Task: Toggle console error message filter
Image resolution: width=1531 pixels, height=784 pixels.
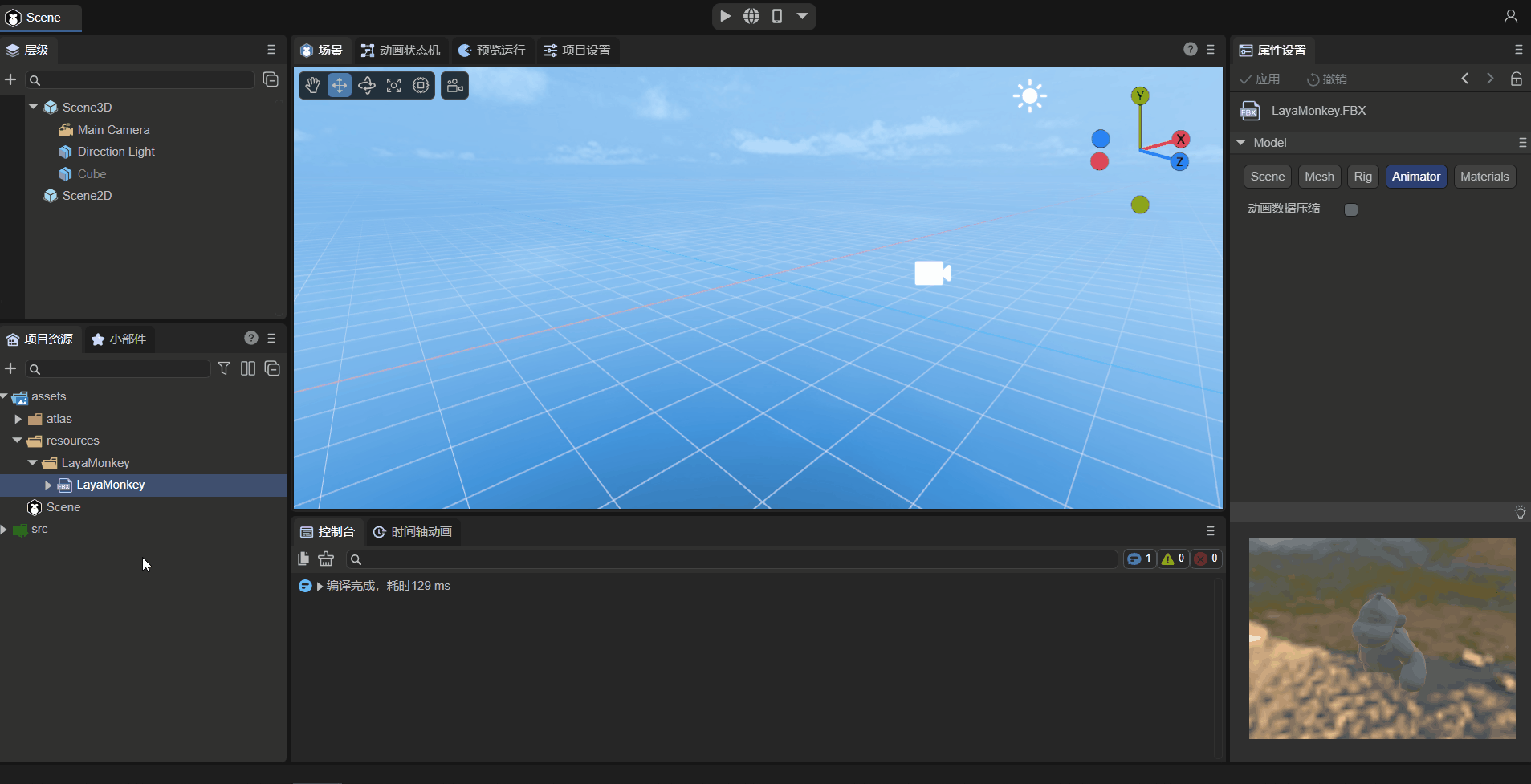Action: (1206, 559)
